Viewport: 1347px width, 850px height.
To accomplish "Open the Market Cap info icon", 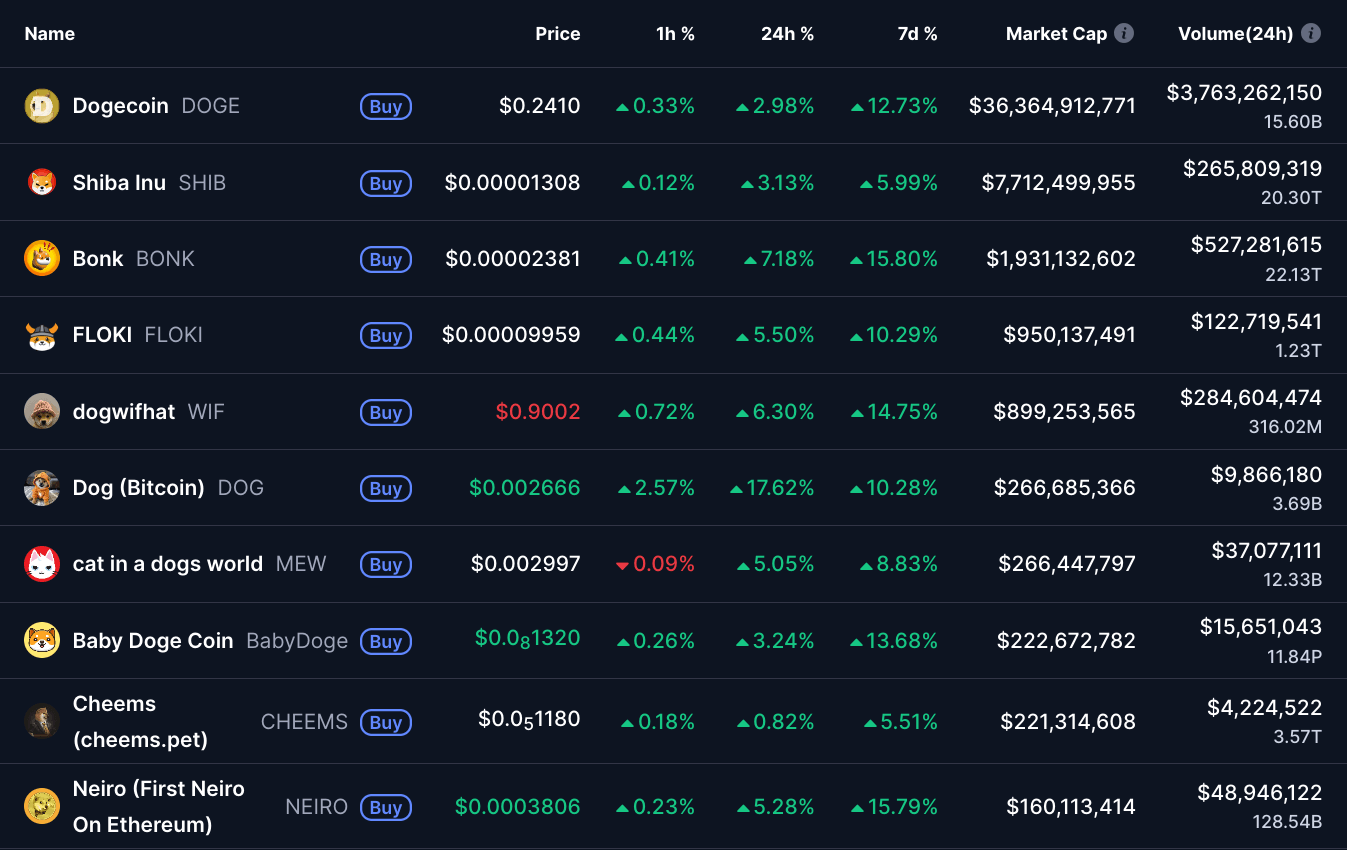I will pyautogui.click(x=1124, y=33).
